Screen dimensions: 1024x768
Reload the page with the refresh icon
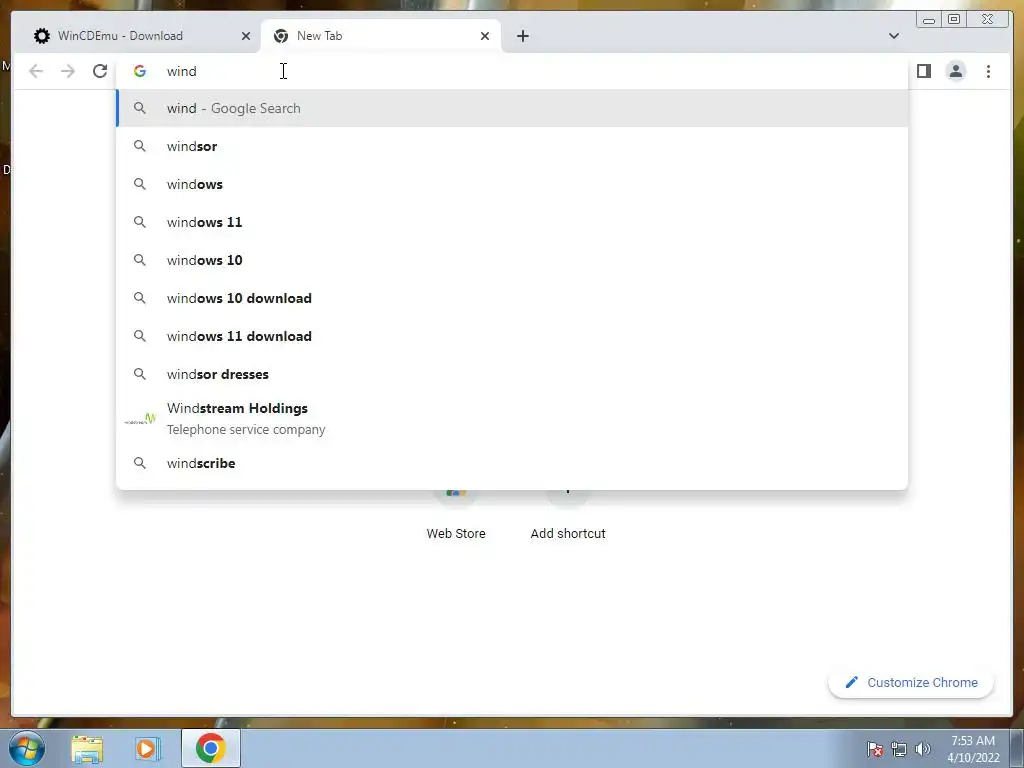100,71
